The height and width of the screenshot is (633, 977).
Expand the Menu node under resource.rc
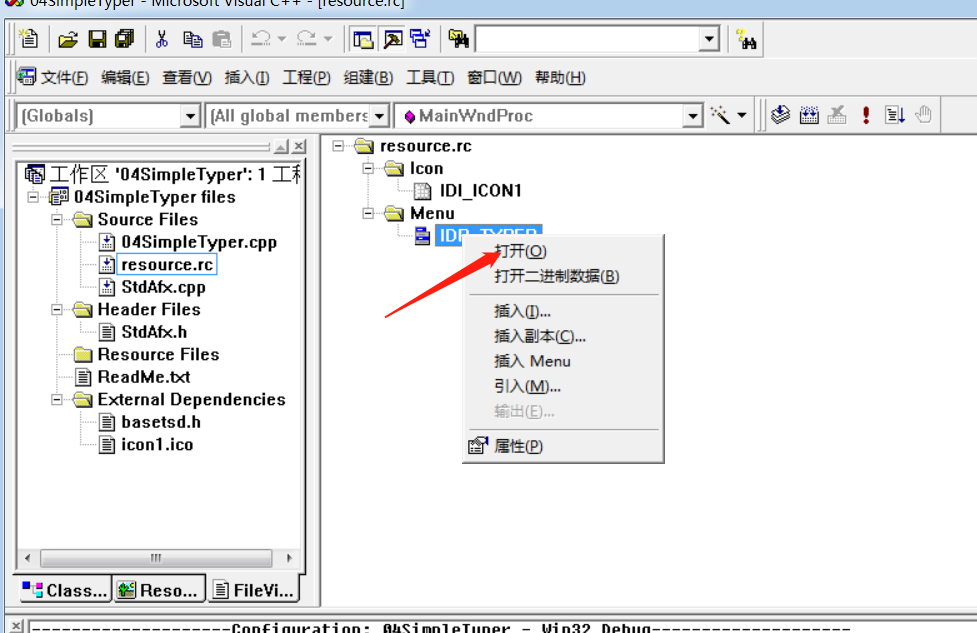(x=367, y=213)
